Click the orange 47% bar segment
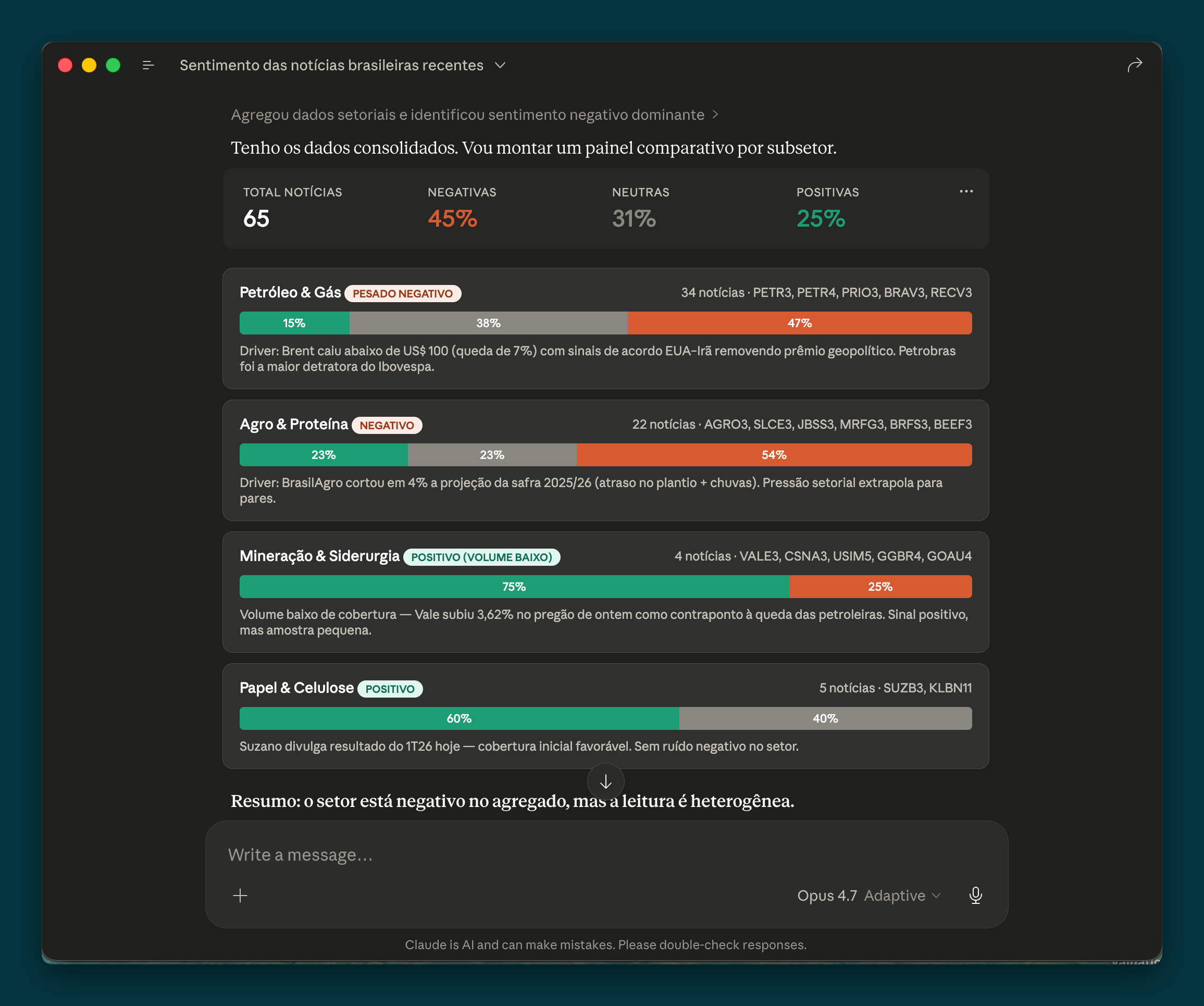This screenshot has height=1006, width=1204. tap(800, 324)
